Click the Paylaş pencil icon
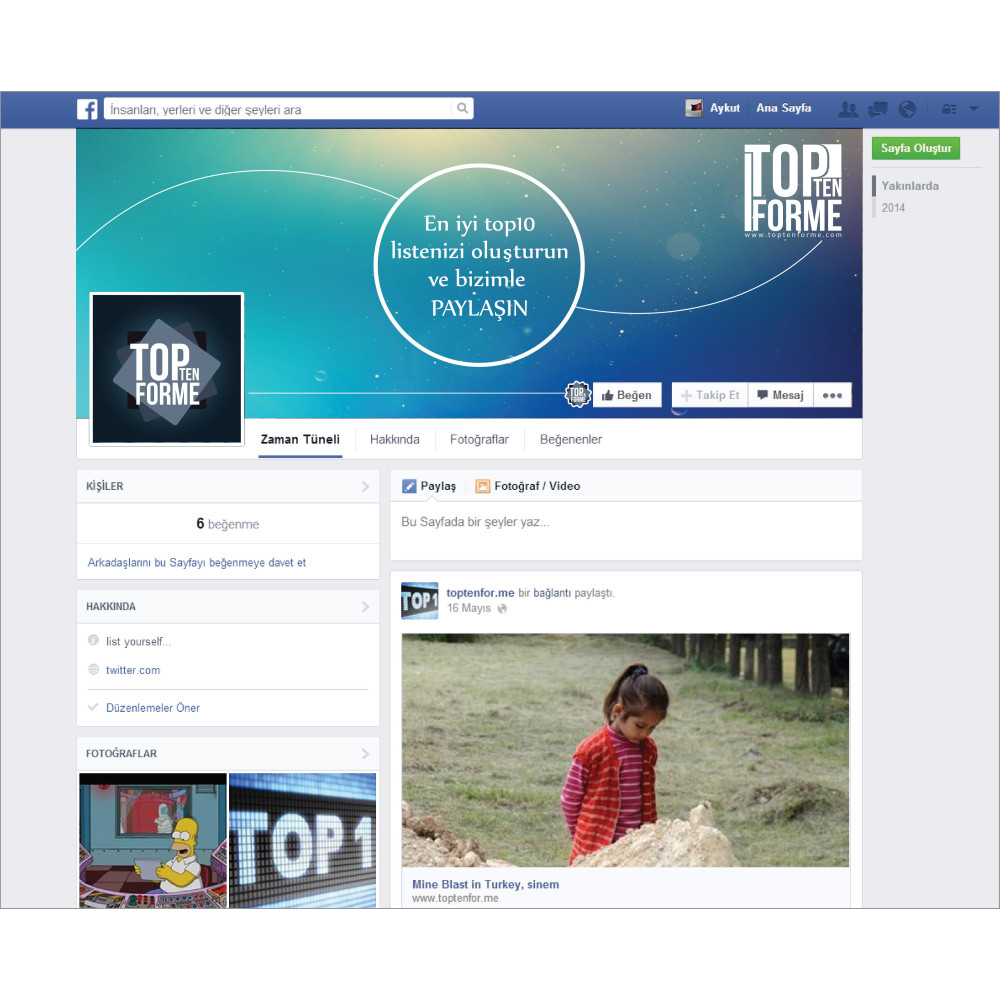Screen dimensions: 1000x1000 (x=409, y=486)
